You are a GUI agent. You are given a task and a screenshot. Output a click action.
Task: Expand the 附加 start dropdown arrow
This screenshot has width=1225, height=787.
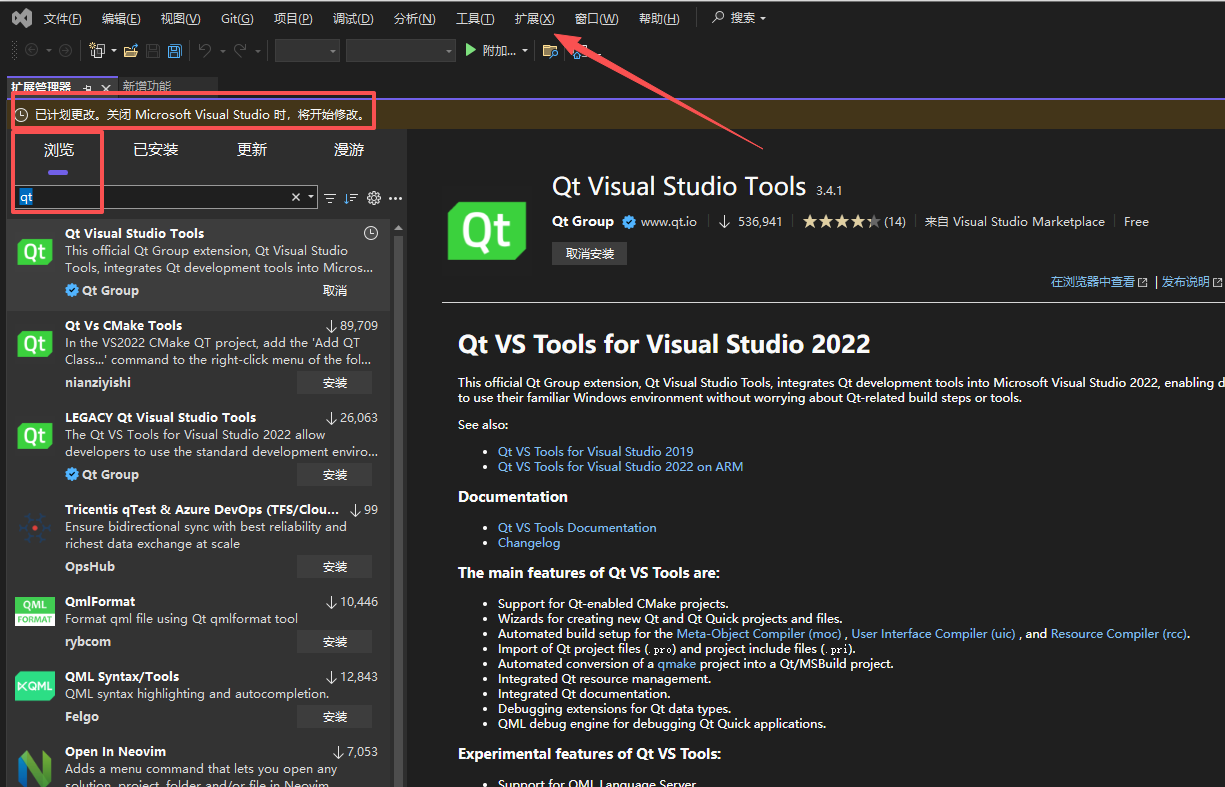coord(525,51)
